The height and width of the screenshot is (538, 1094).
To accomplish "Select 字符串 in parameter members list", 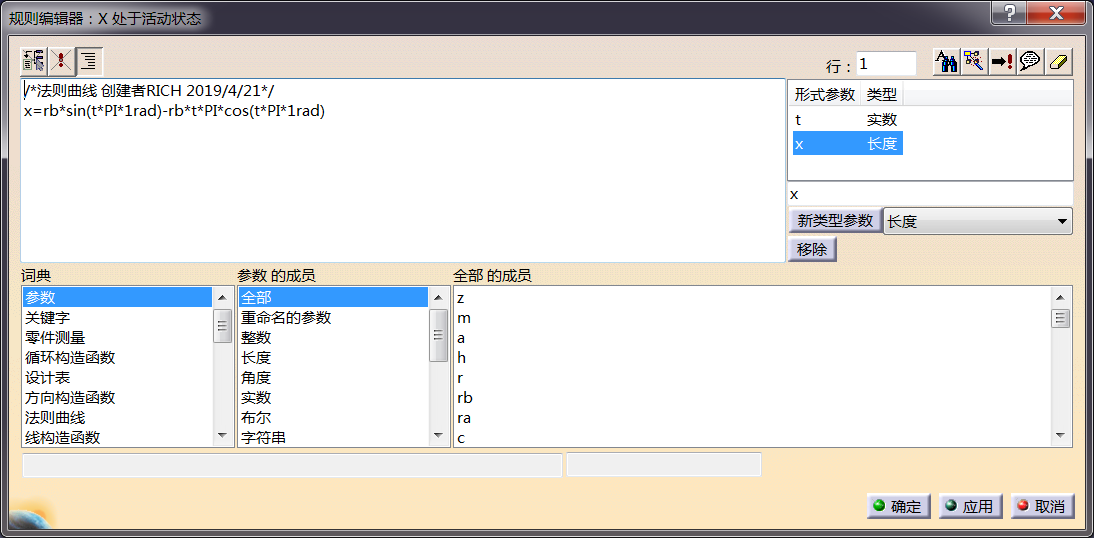I will tap(333, 438).
